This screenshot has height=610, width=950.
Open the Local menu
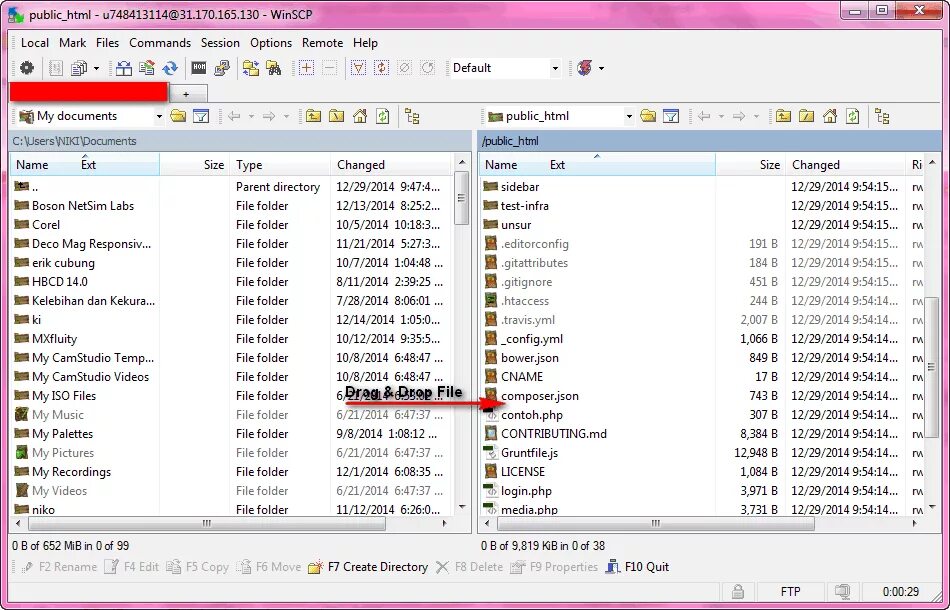click(x=35, y=43)
